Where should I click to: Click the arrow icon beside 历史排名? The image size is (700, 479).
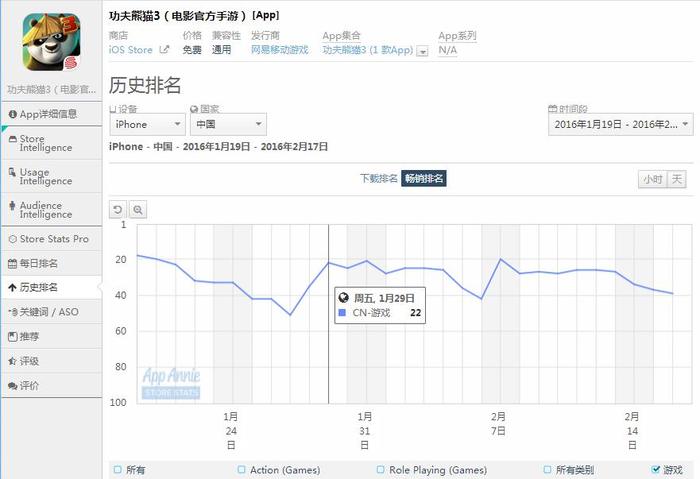pos(12,288)
